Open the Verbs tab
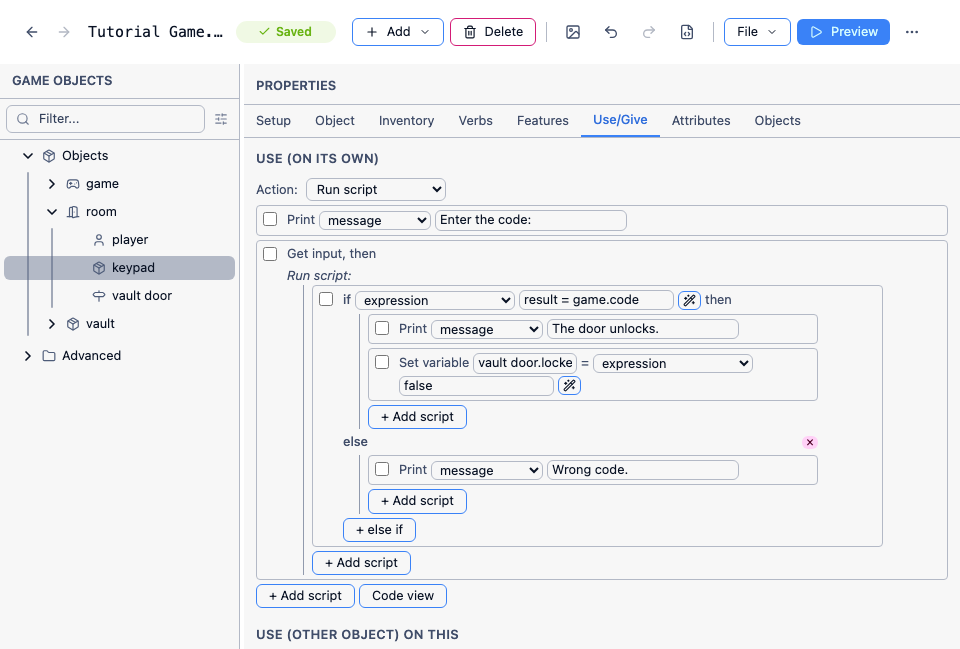This screenshot has height=649, width=960. click(475, 121)
